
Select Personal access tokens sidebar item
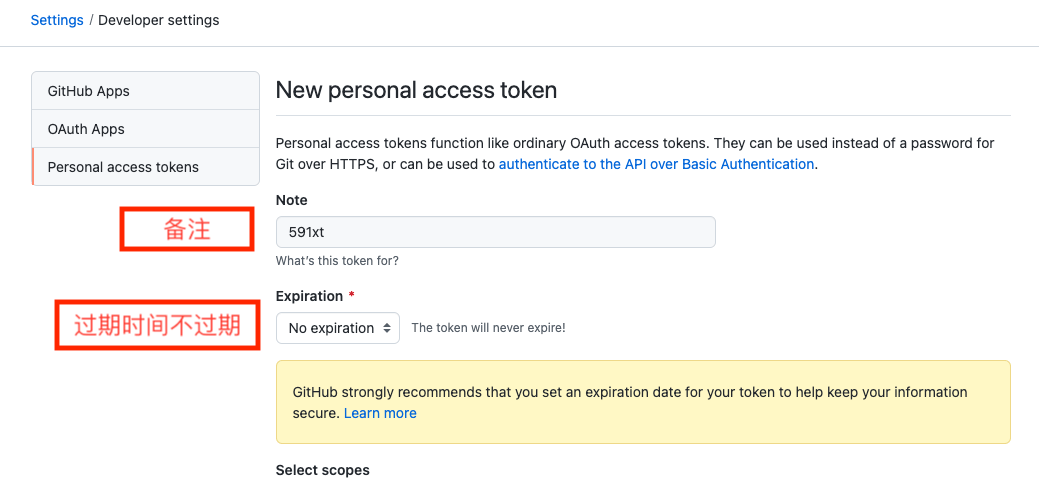pyautogui.click(x=123, y=167)
